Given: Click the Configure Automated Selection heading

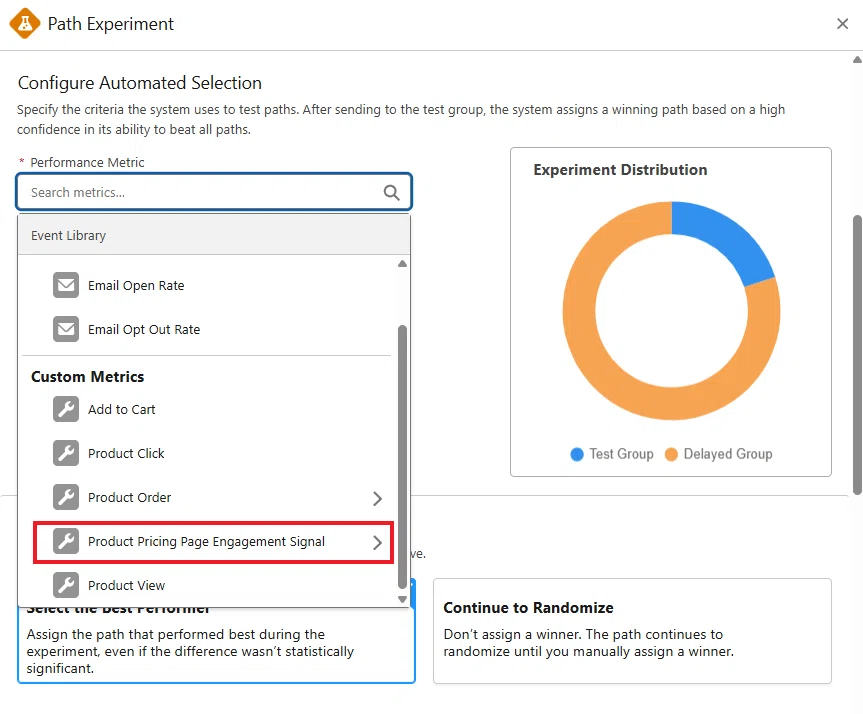Looking at the screenshot, I should click(140, 83).
